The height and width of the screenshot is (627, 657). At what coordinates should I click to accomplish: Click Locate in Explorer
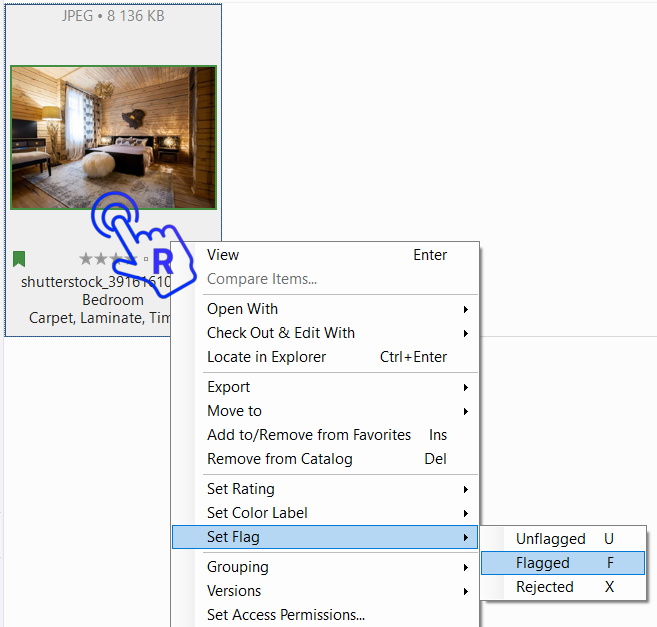point(267,357)
